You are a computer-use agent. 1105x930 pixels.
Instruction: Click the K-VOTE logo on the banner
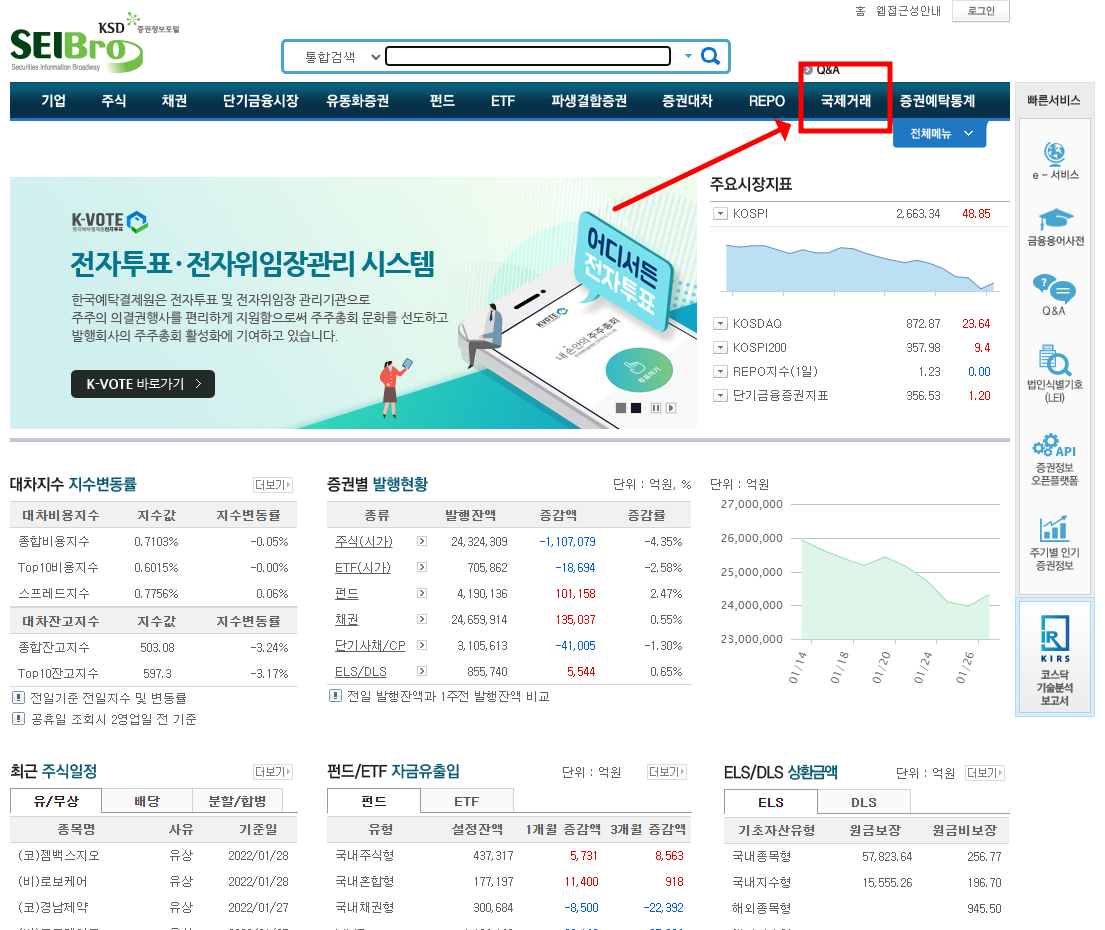tap(109, 222)
